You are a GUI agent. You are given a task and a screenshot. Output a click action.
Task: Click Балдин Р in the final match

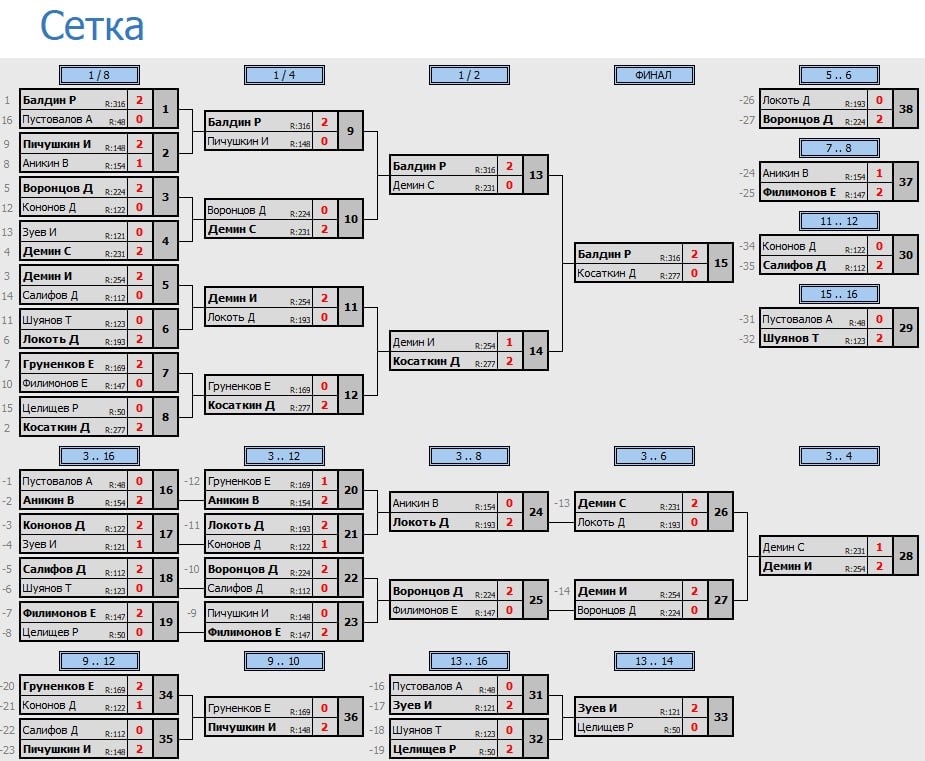click(x=607, y=254)
